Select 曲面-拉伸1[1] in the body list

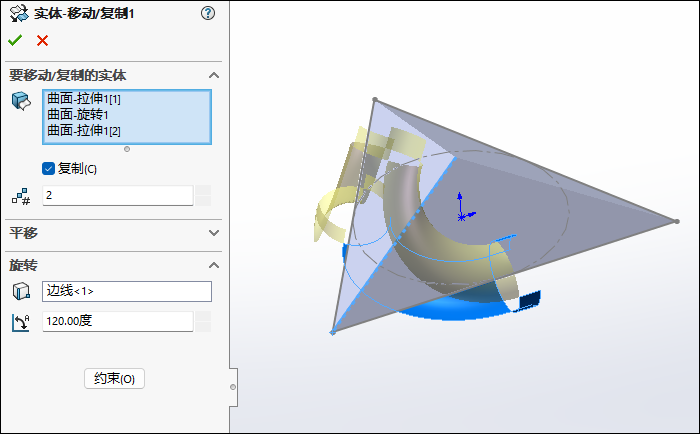point(84,99)
